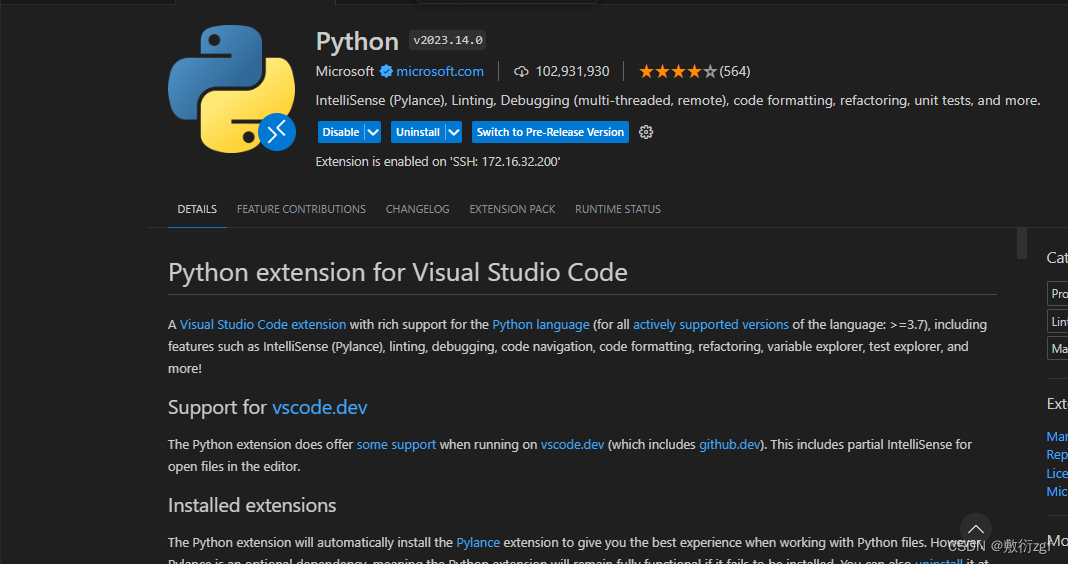Click the verified publisher badge icon
This screenshot has height=564, width=1068.
pos(385,71)
